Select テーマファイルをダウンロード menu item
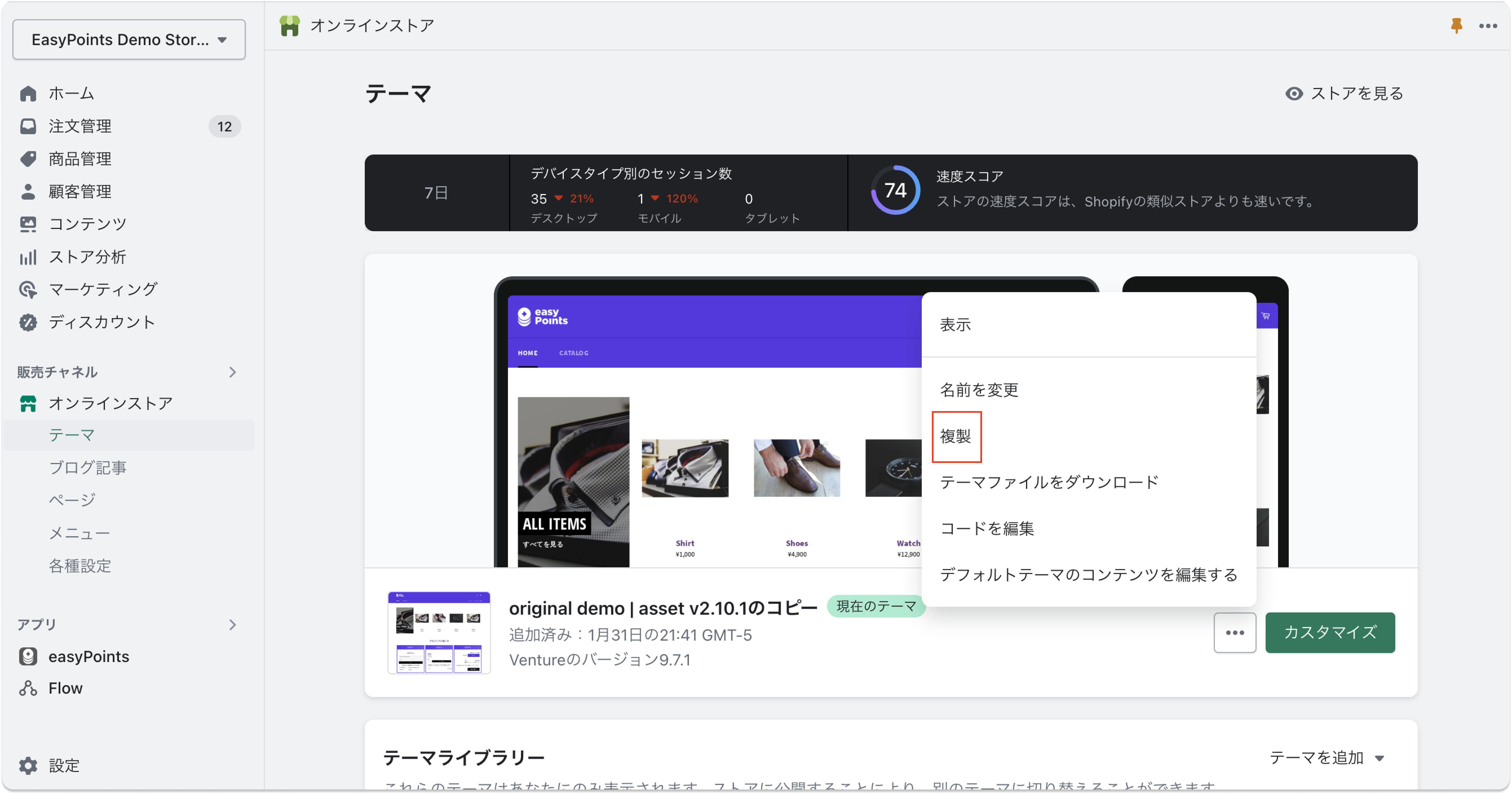 pyautogui.click(x=1089, y=482)
